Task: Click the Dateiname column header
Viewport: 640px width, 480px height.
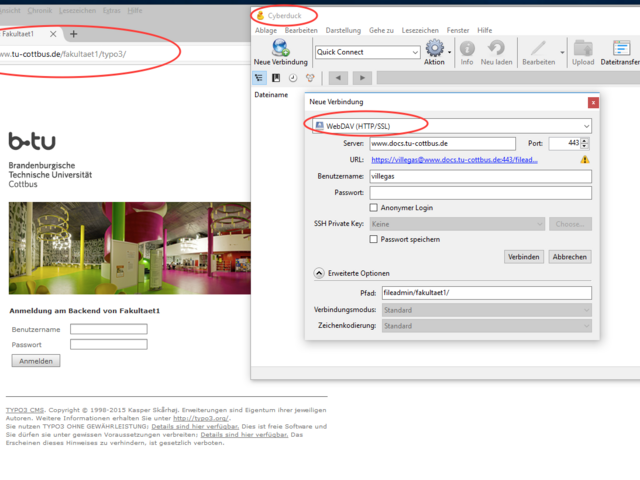Action: point(271,95)
